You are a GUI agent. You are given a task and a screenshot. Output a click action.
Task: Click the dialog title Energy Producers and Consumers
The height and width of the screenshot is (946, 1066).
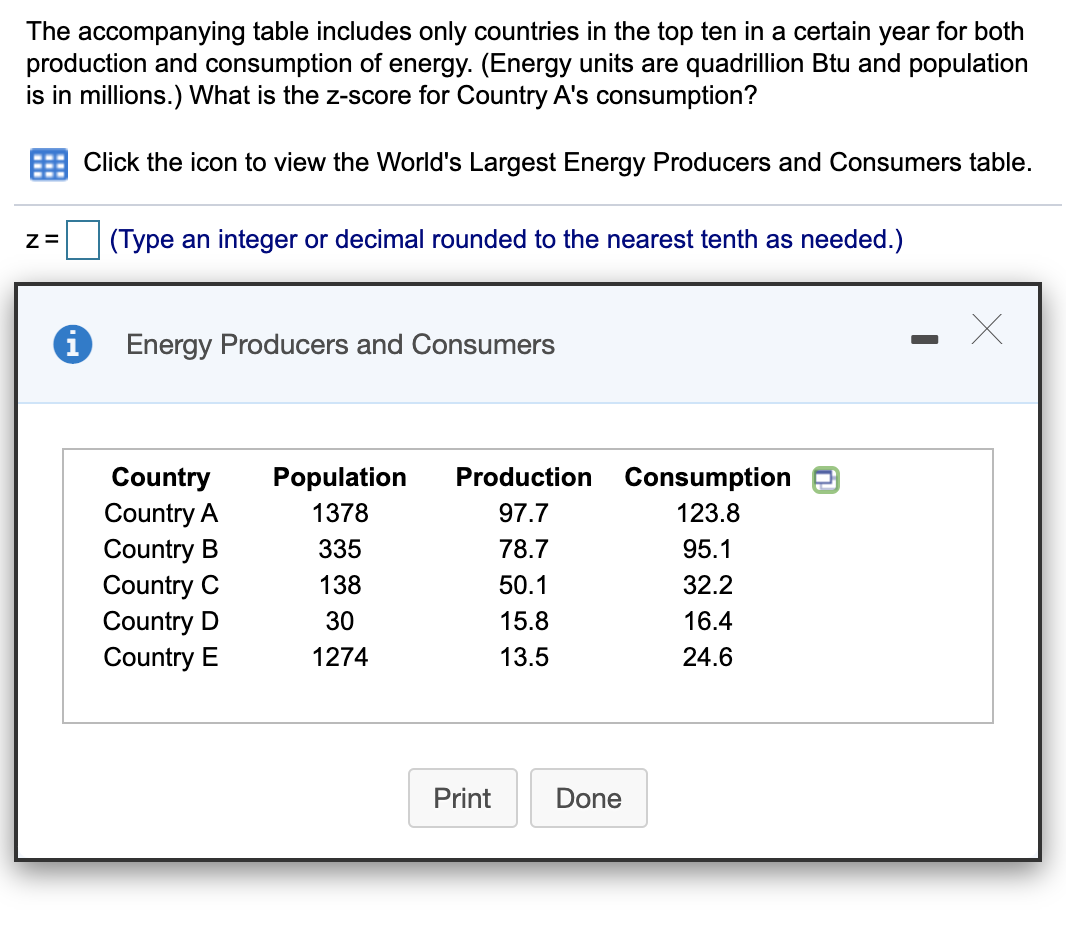click(x=340, y=345)
